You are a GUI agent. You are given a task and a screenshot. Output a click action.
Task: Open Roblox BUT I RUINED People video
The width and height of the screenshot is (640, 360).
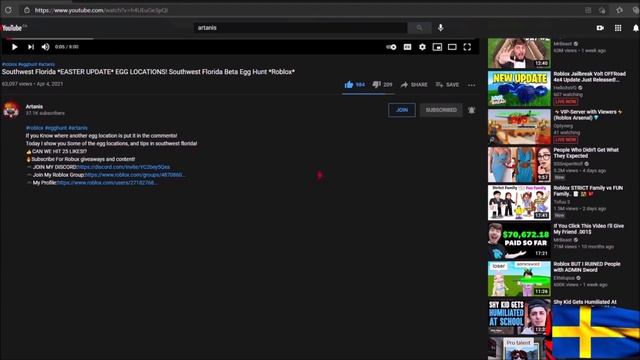pos(587,267)
